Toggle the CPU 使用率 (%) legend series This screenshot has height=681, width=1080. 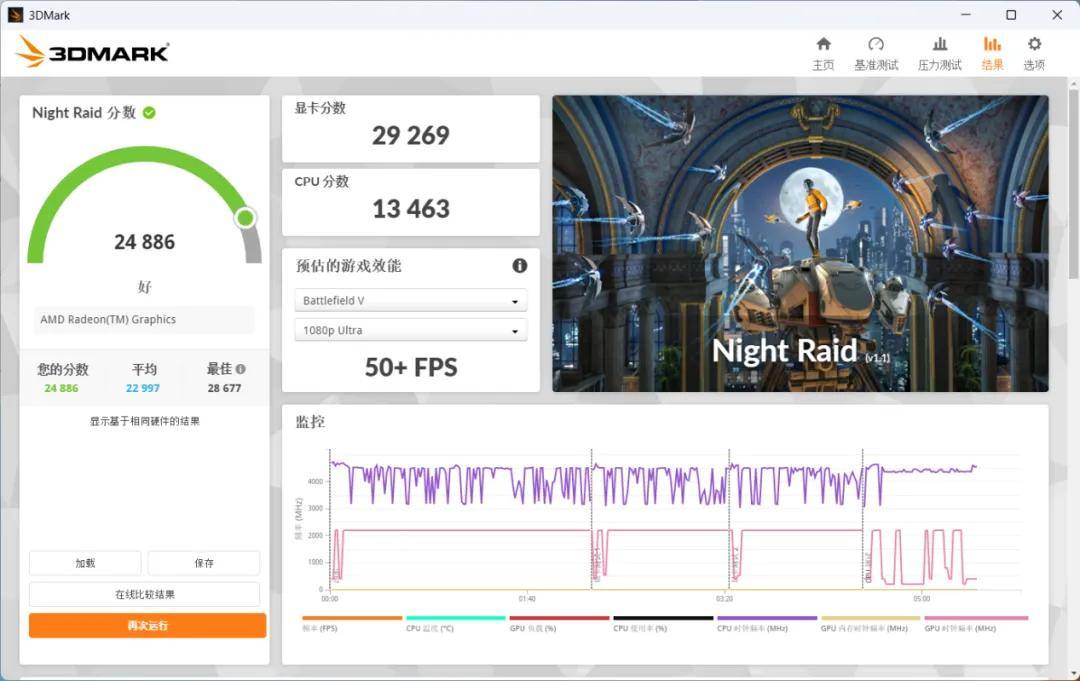click(663, 624)
